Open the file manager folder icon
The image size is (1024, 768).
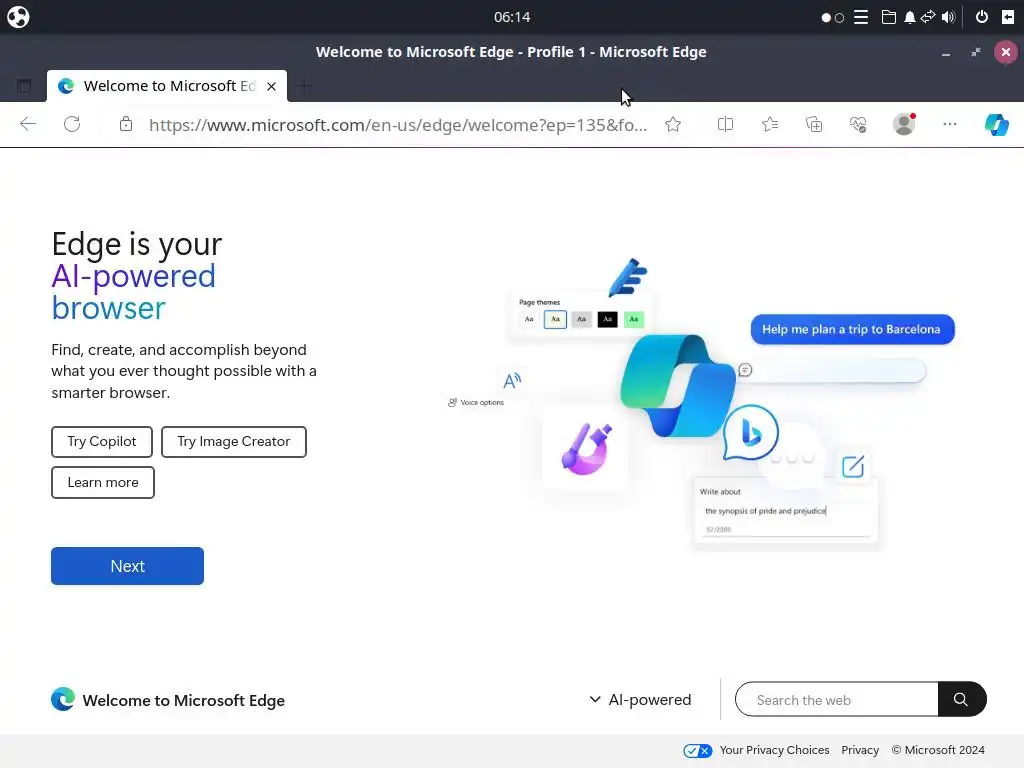point(888,17)
